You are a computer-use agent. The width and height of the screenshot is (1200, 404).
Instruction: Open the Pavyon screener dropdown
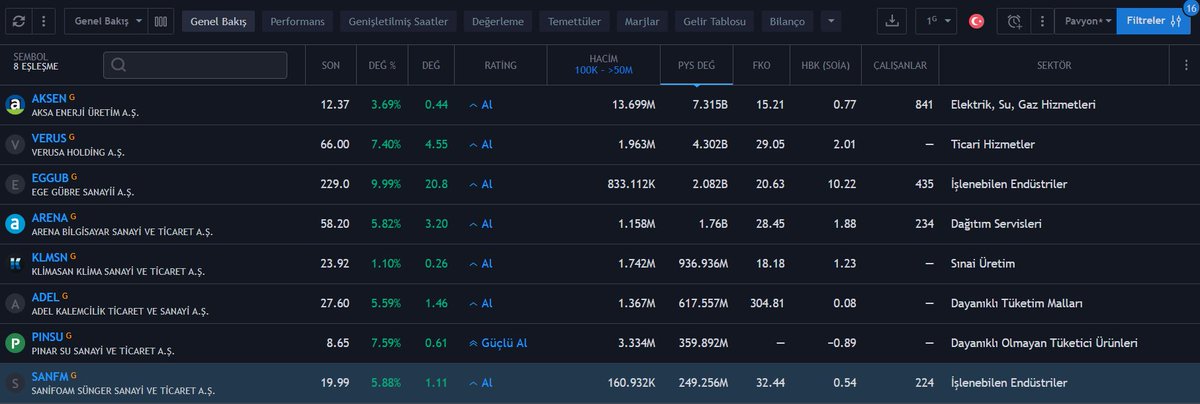(x=1085, y=21)
